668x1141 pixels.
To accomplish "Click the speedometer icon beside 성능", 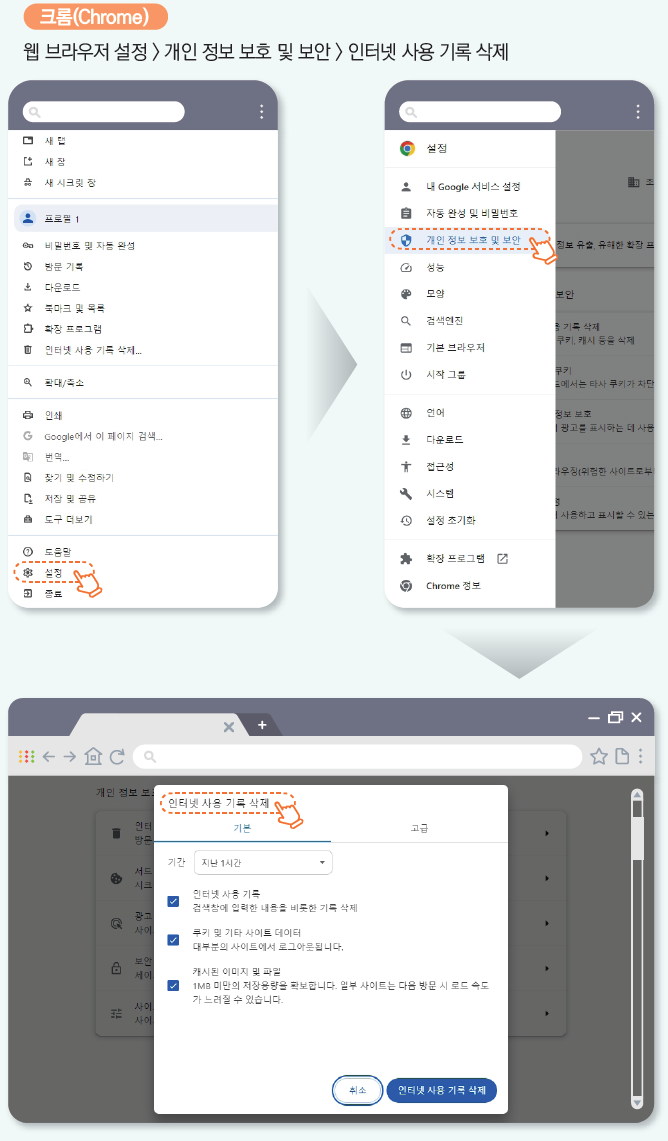I will 406,267.
